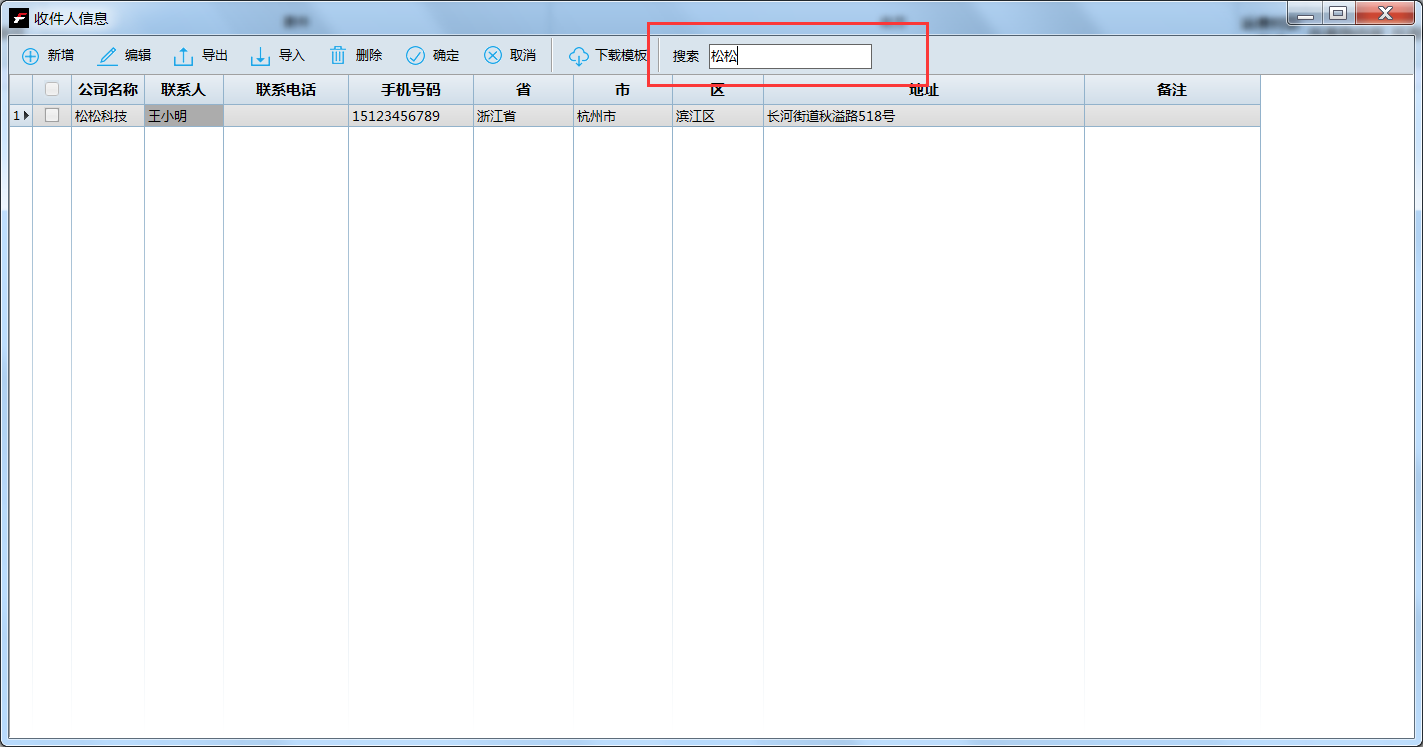
Task: Minimize the 收件人信息 window
Action: point(1305,13)
